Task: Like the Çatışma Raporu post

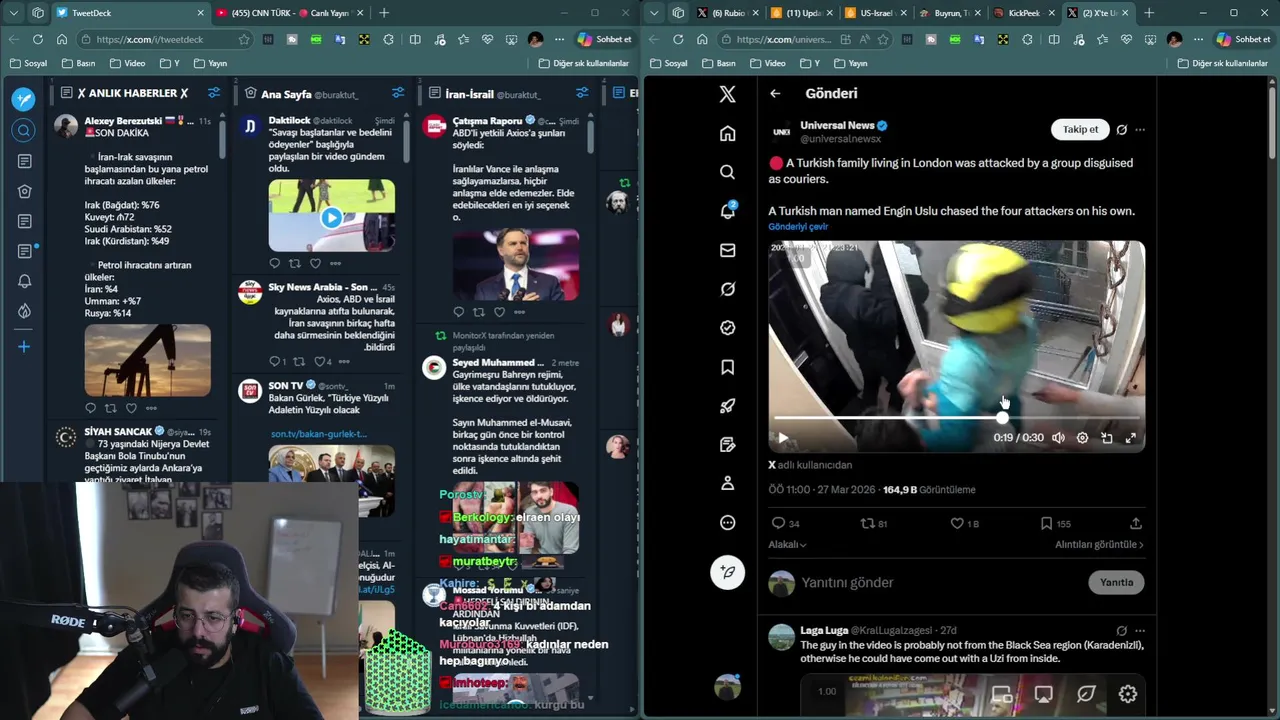Action: (499, 312)
